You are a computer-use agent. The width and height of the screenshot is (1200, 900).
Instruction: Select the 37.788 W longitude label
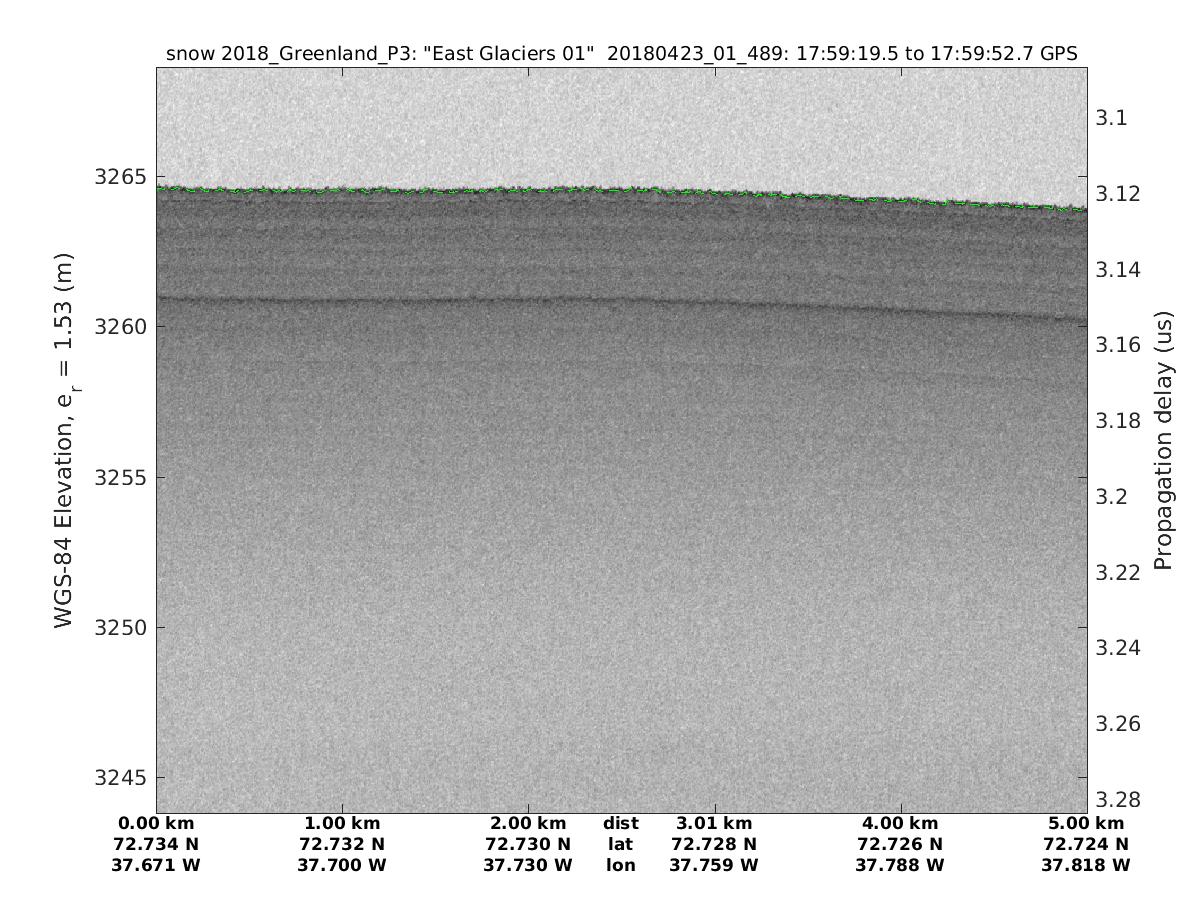tap(900, 865)
